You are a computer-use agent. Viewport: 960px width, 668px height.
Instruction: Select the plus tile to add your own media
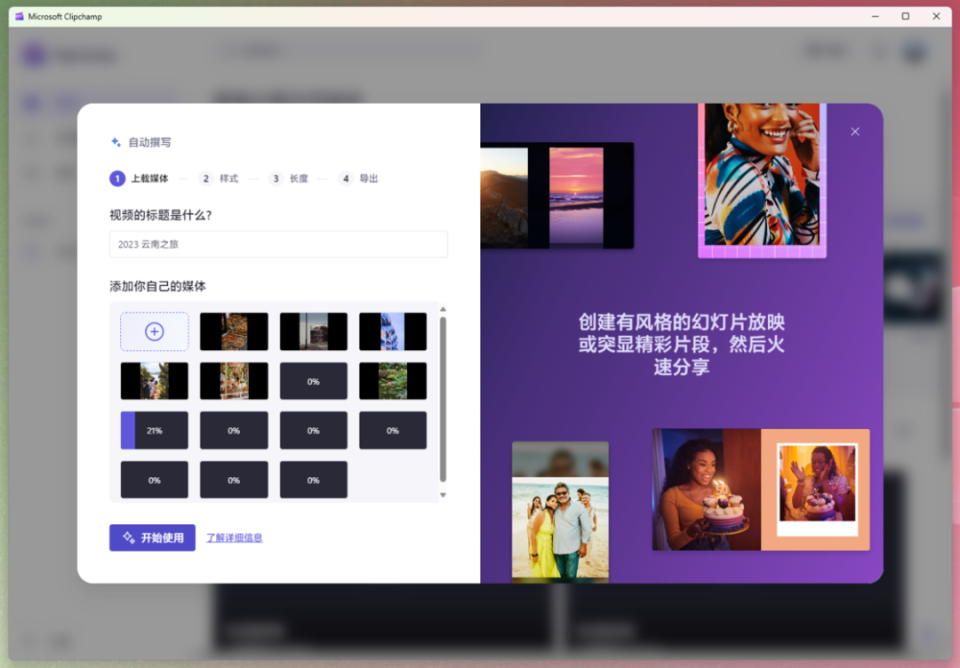(x=154, y=331)
